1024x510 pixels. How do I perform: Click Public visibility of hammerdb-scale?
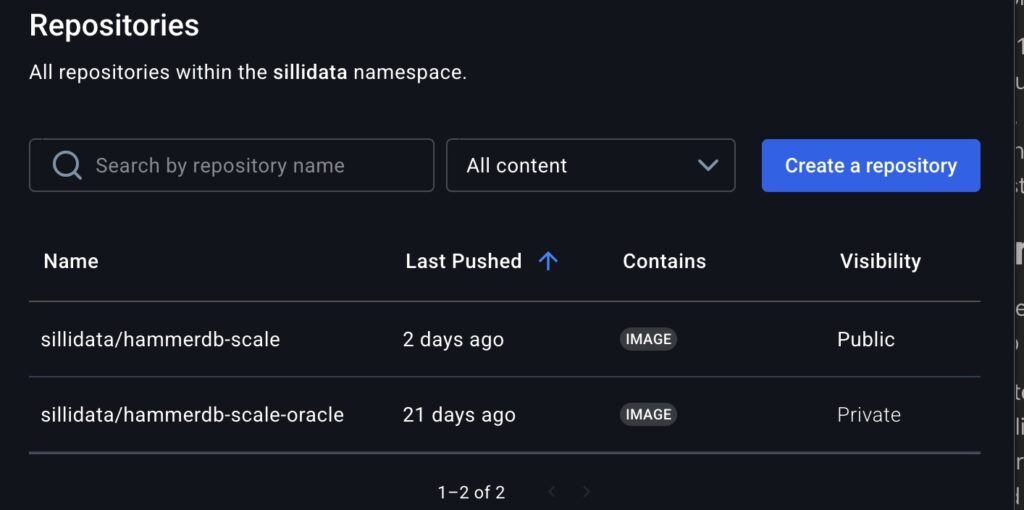pyautogui.click(x=866, y=339)
